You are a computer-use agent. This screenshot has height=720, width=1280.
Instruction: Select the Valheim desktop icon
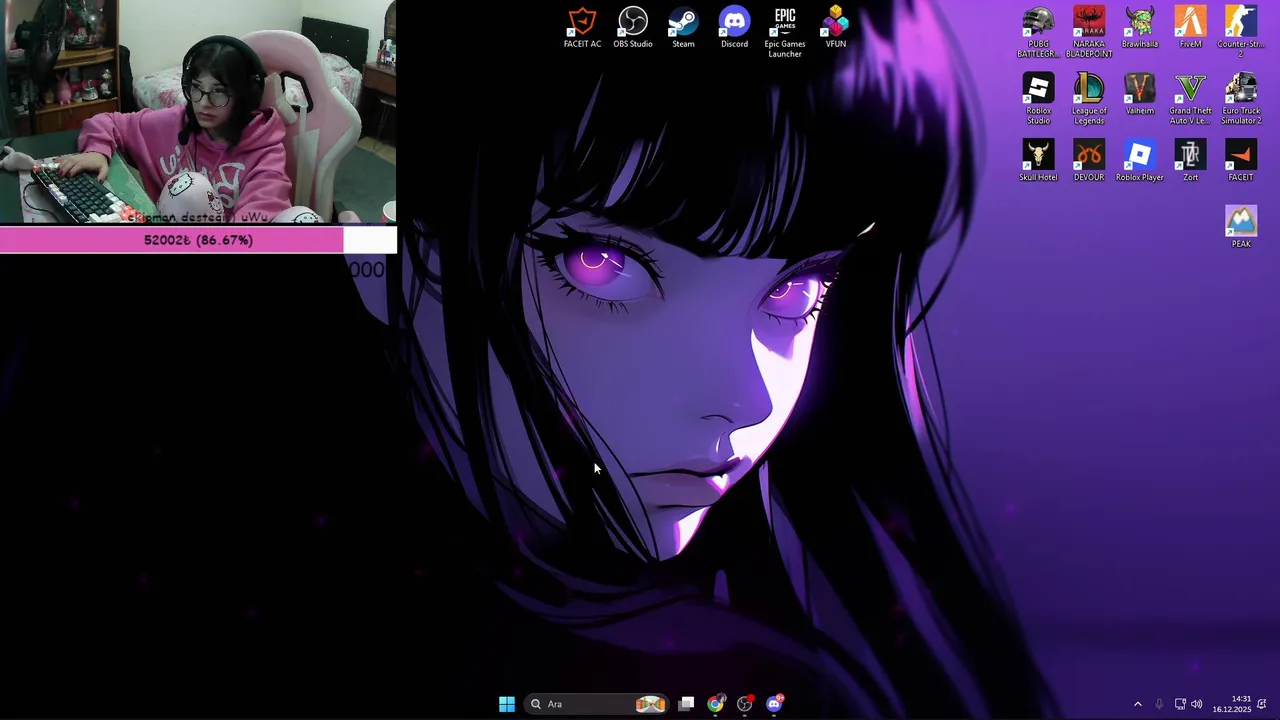pyautogui.click(x=1140, y=95)
